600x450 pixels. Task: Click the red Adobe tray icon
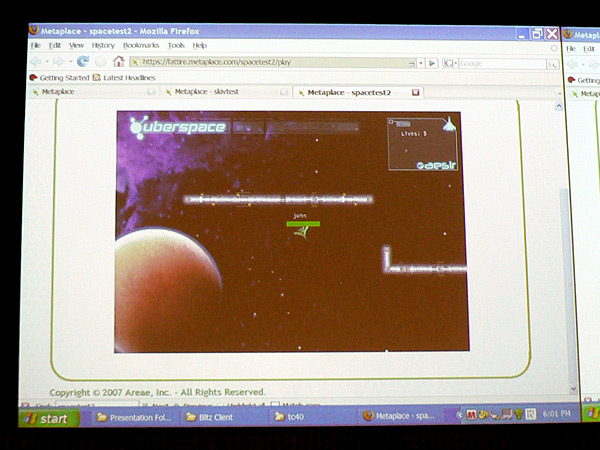point(471,414)
